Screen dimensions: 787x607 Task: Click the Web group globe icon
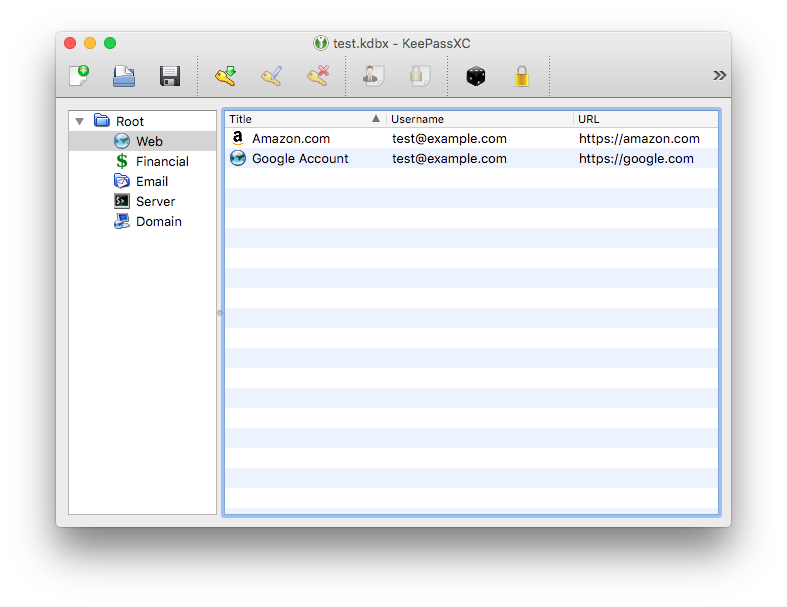pyautogui.click(x=121, y=141)
